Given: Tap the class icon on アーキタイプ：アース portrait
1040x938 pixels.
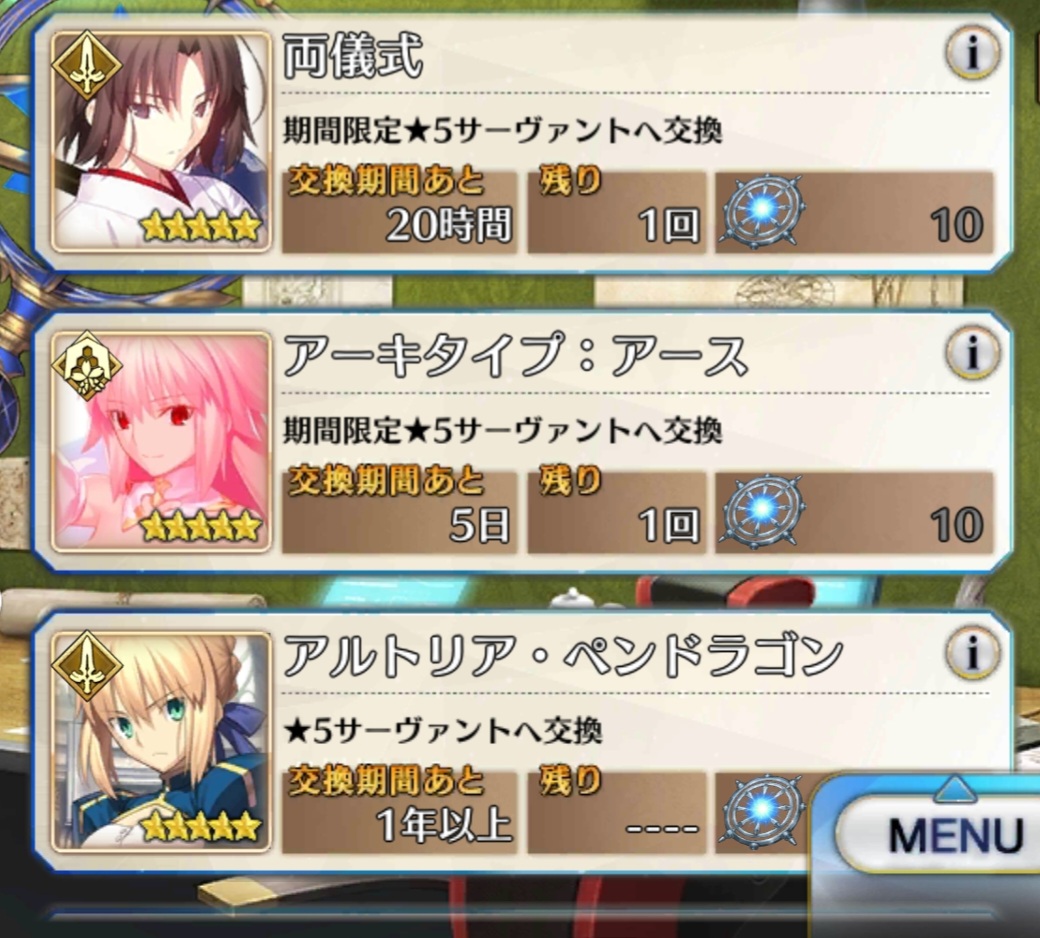Looking at the screenshot, I should coord(87,366).
